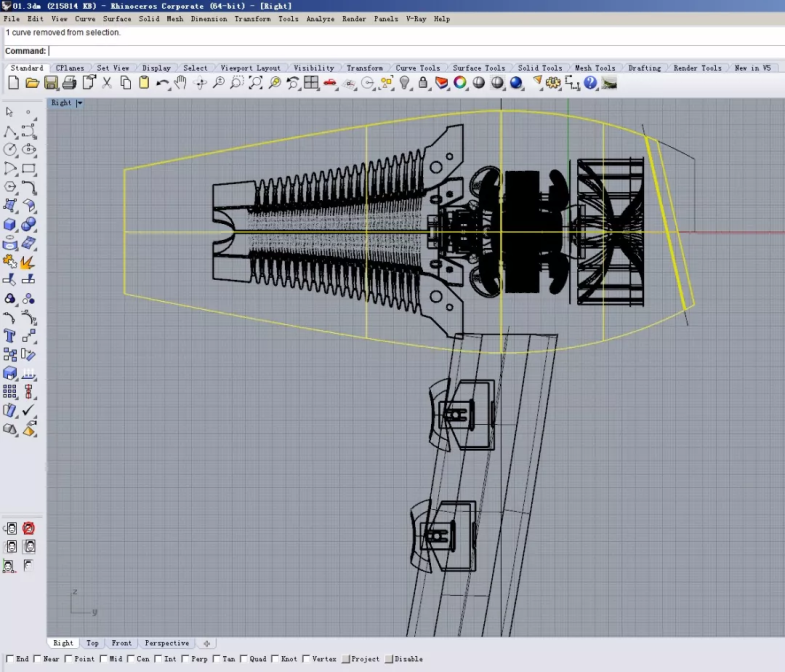The height and width of the screenshot is (672, 785).
Task: Click the Save file icon
Action: (50, 83)
